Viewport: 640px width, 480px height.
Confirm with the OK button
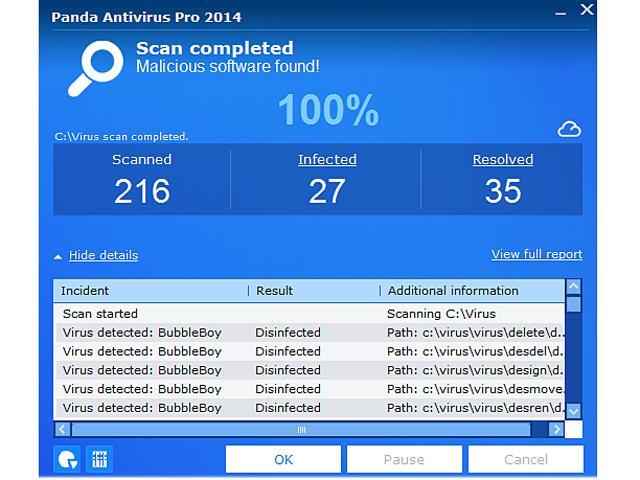pyautogui.click(x=283, y=460)
